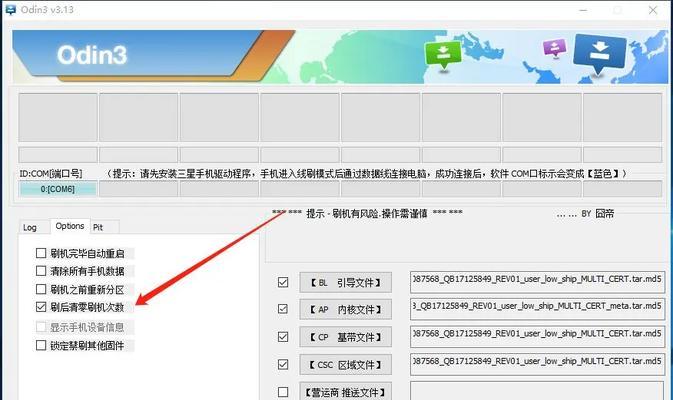
Task: Switch to the Options tab
Action: (70, 226)
